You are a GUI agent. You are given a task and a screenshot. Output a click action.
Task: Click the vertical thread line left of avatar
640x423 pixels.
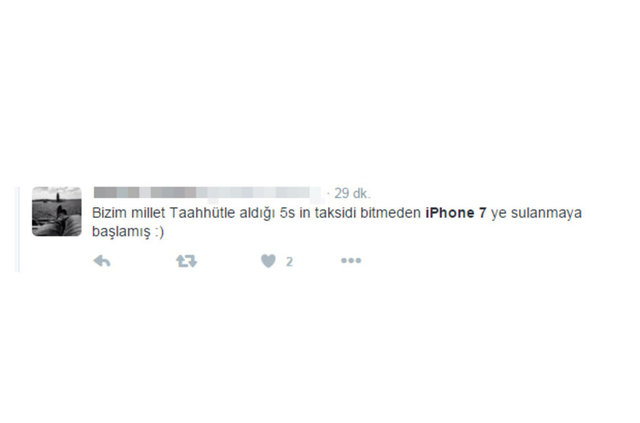pyautogui.click(x=17, y=229)
